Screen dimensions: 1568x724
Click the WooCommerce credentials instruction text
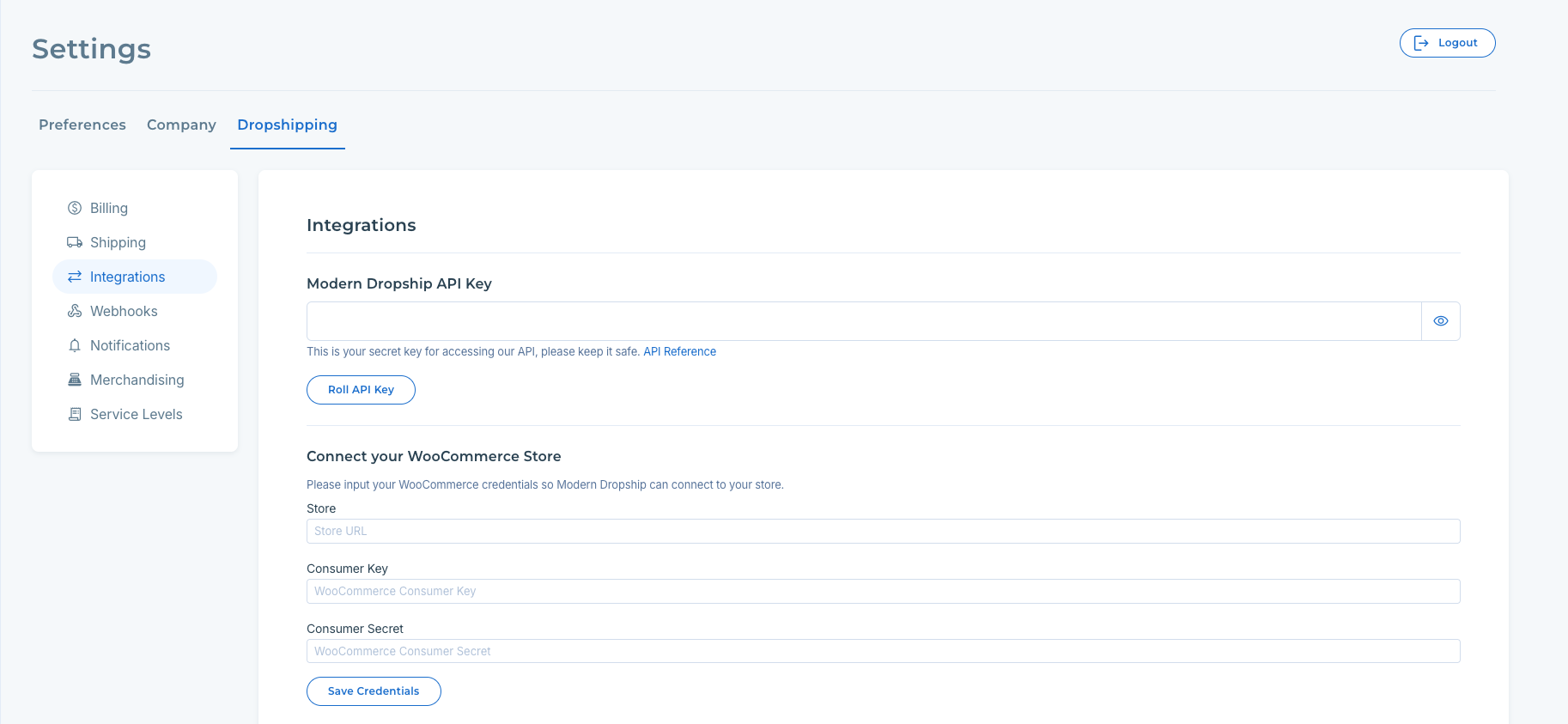coord(545,484)
